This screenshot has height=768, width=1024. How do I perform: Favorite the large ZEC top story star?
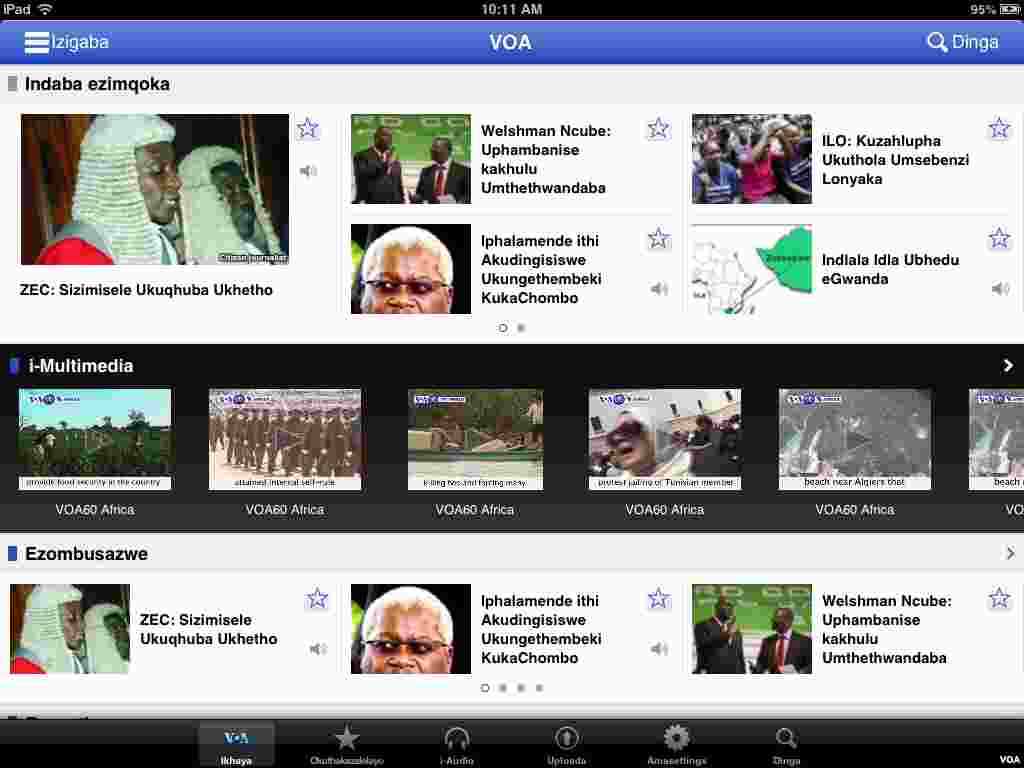pyautogui.click(x=308, y=129)
